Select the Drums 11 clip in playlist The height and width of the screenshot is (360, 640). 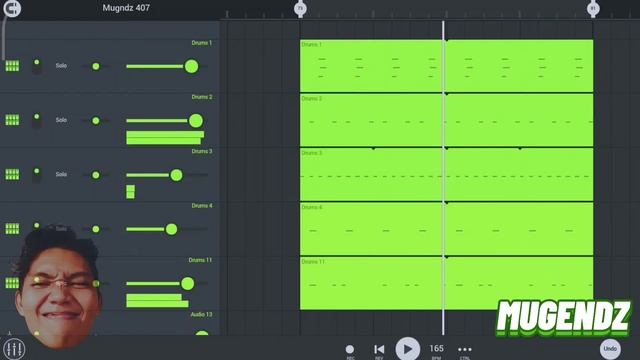(447, 283)
